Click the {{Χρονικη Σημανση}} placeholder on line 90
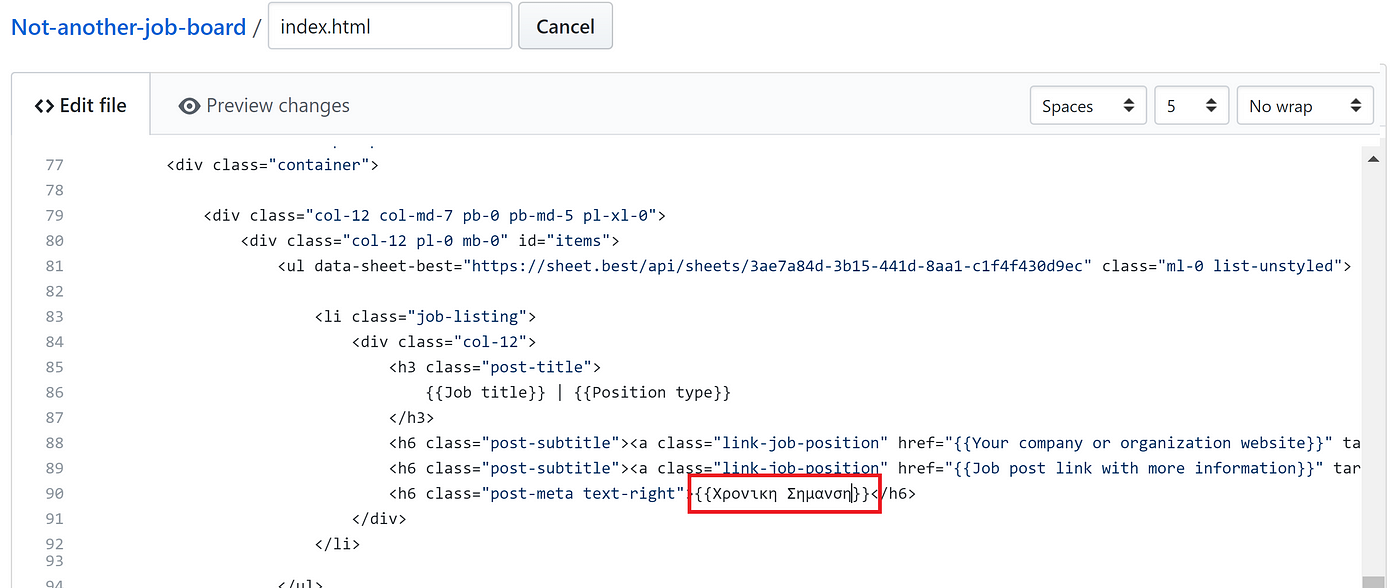Screen dimensions: 1400x588 point(782,493)
